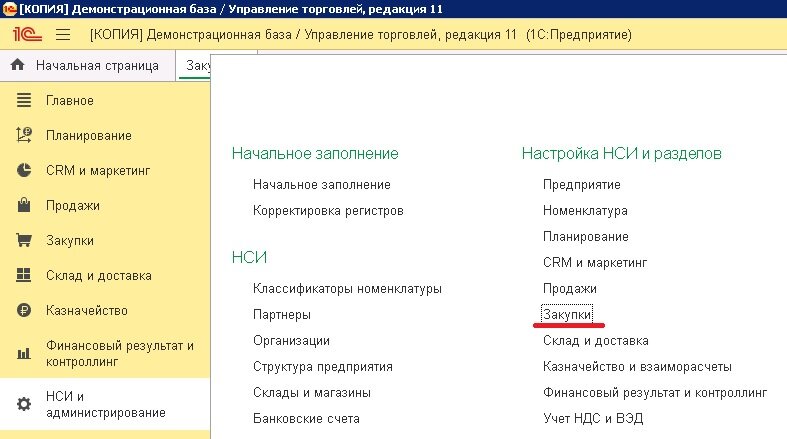Open Номенклатура settings link
The image size is (787, 439).
click(585, 211)
